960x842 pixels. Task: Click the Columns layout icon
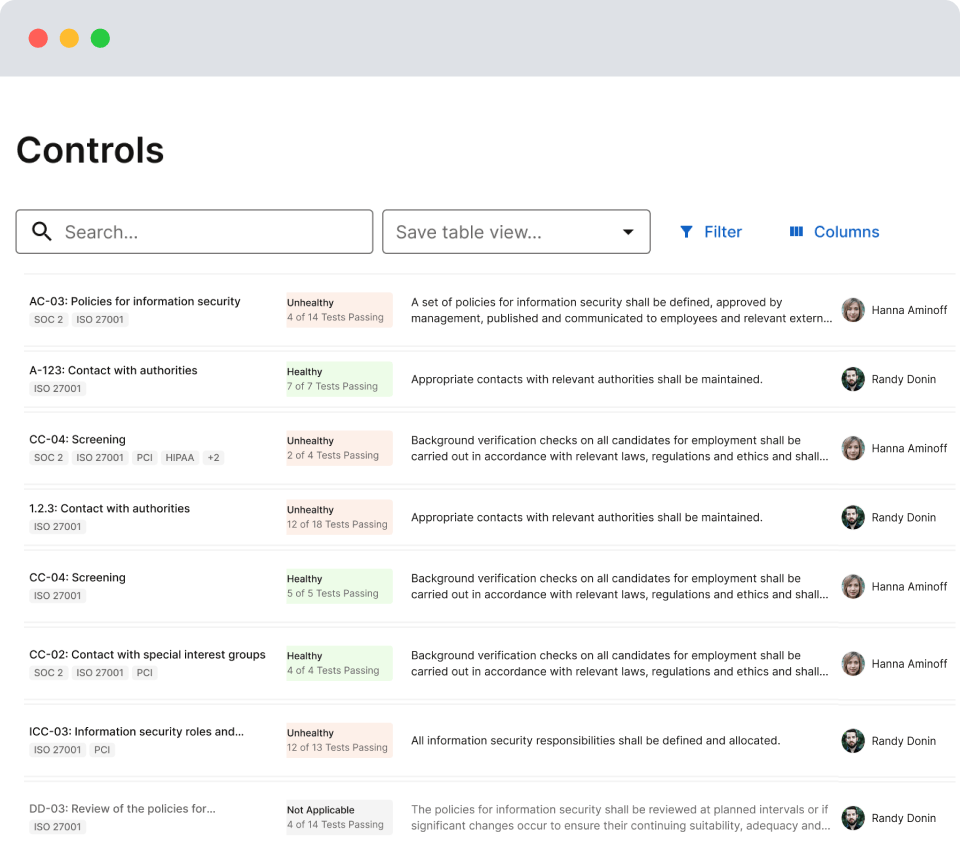[x=796, y=231]
